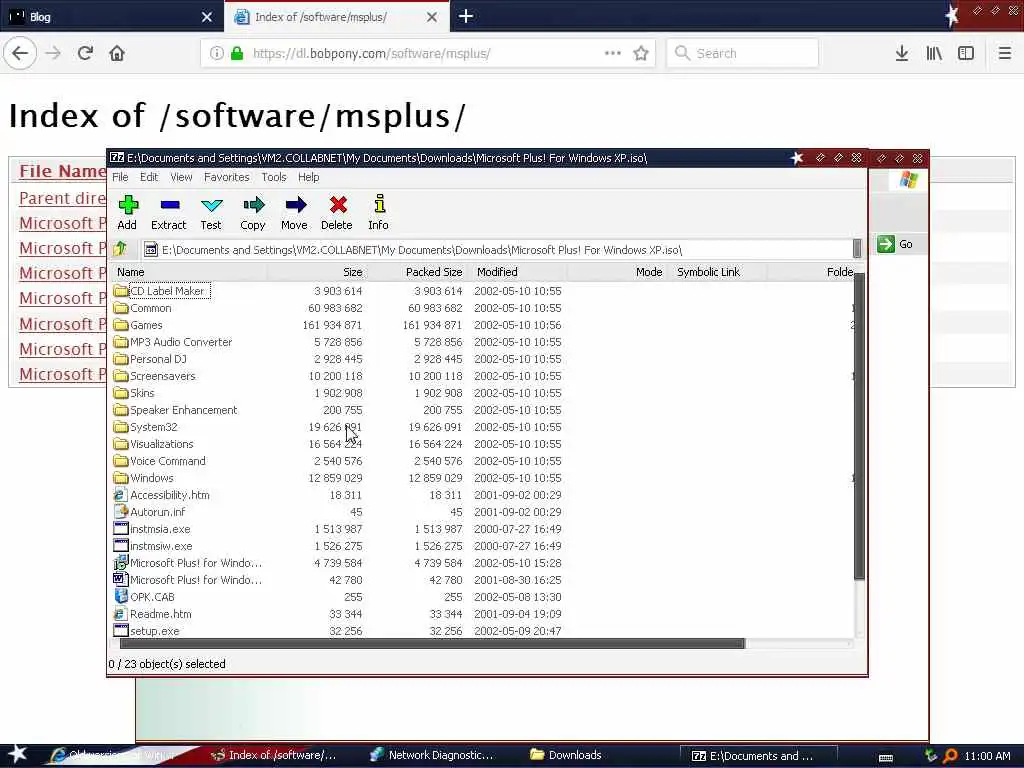Click the Copy toolbar icon
This screenshot has width=1024, height=768.
pyautogui.click(x=253, y=212)
